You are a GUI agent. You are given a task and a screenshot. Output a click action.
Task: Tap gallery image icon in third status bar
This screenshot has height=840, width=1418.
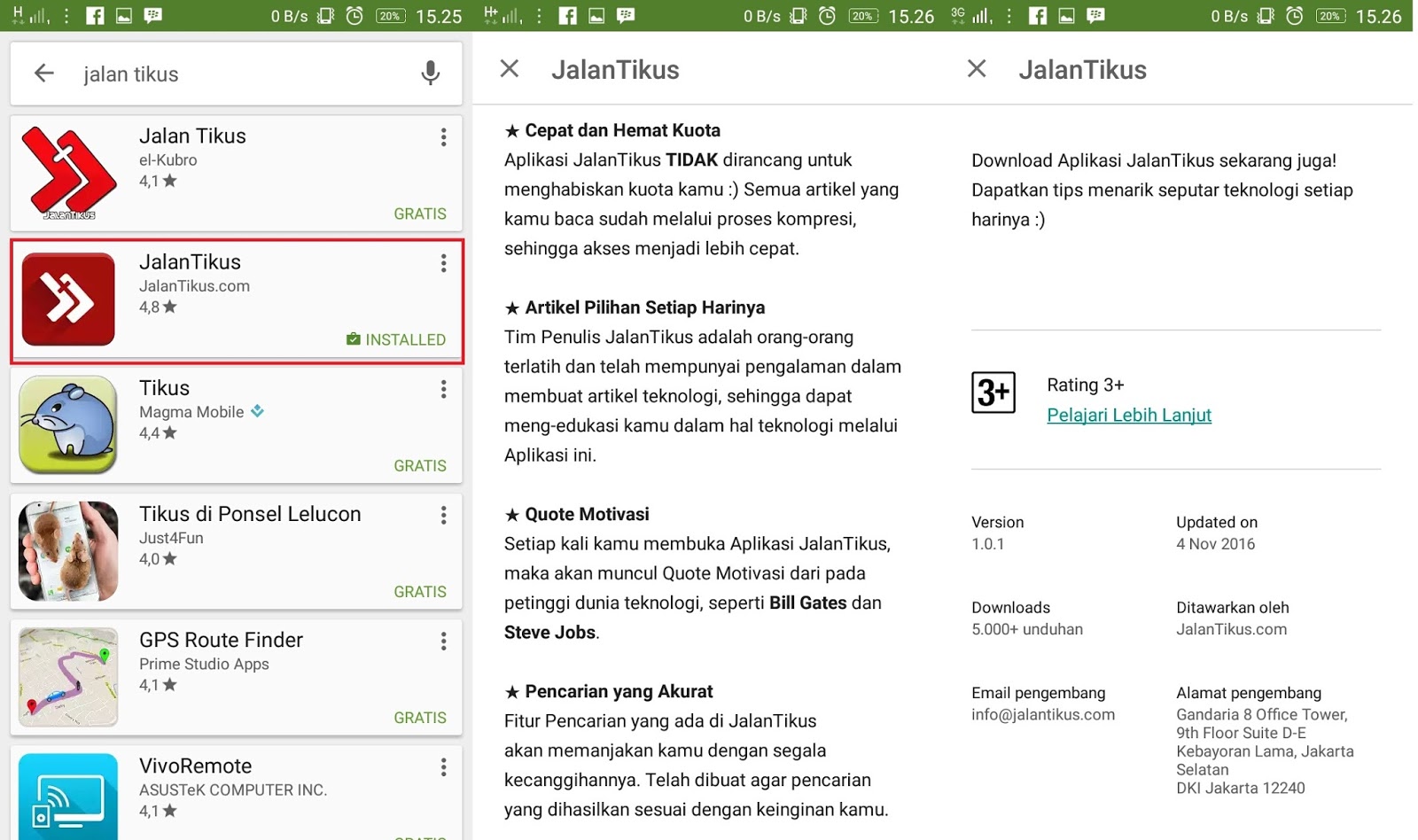pos(1067,16)
